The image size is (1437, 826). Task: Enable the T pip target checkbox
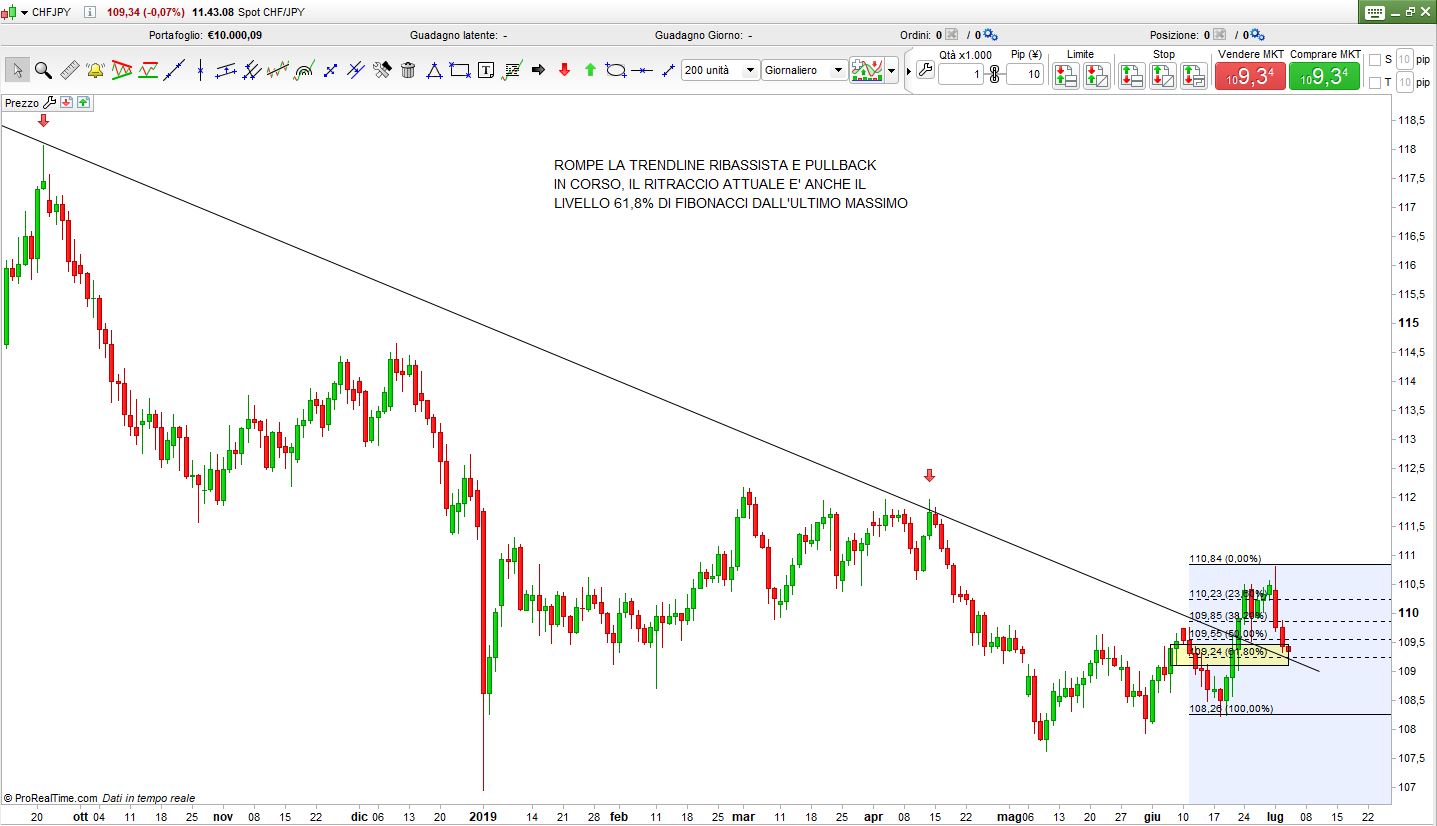point(1374,82)
